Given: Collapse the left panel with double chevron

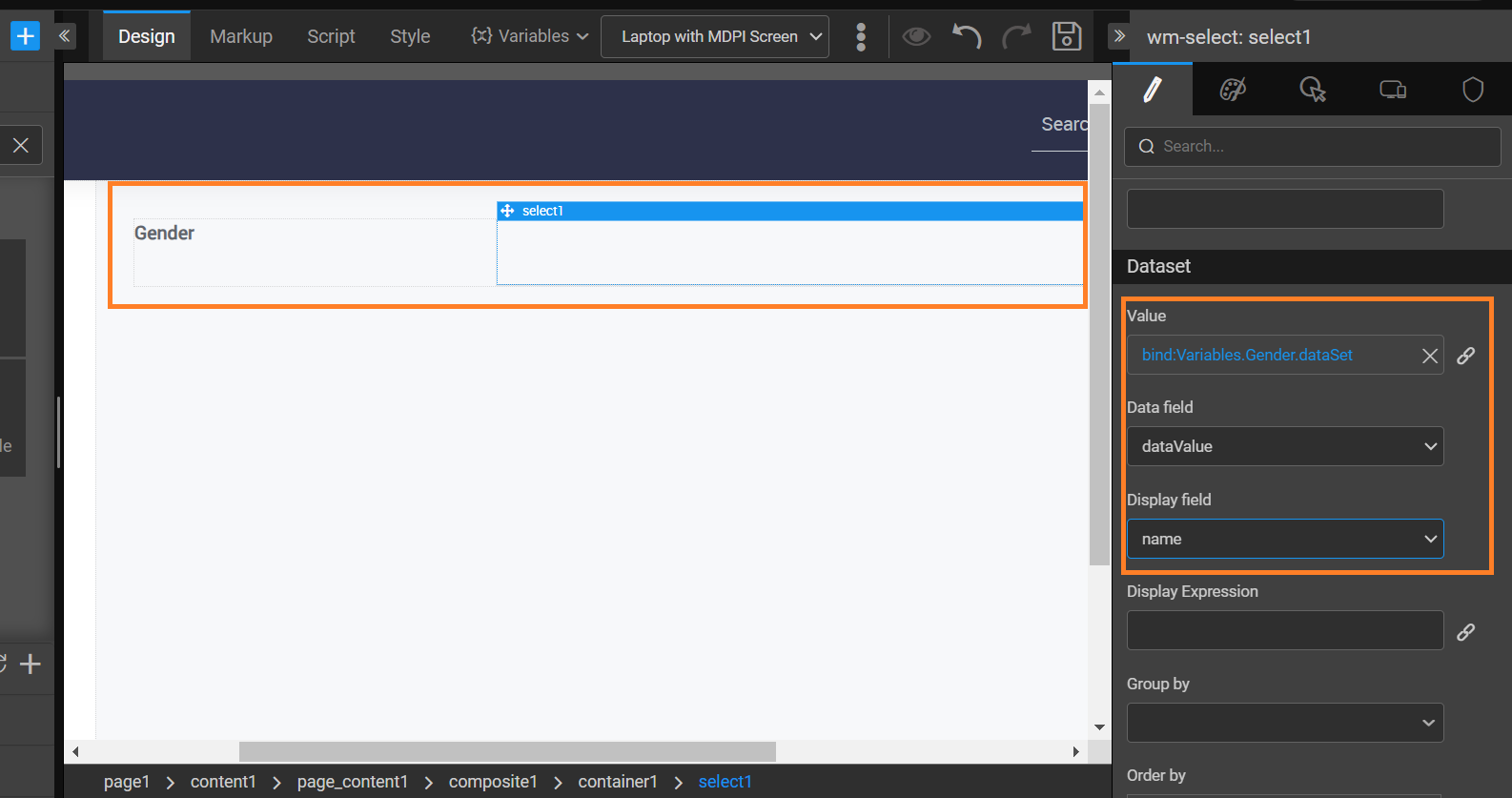Looking at the screenshot, I should coord(65,36).
